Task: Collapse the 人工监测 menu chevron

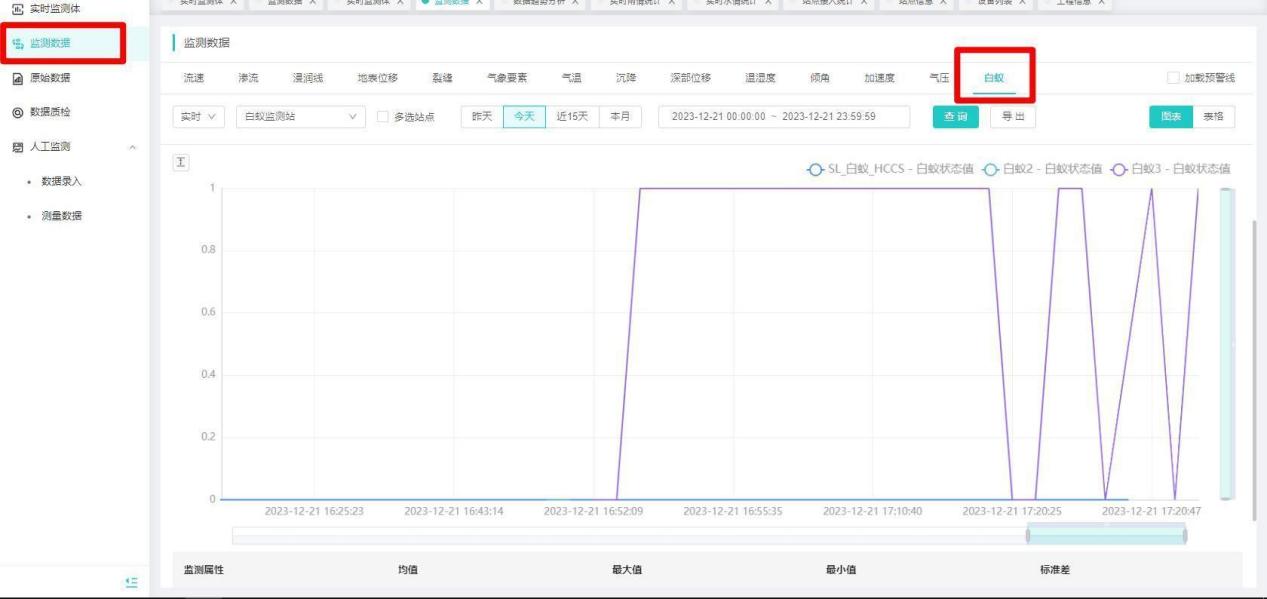Action: [x=132, y=147]
